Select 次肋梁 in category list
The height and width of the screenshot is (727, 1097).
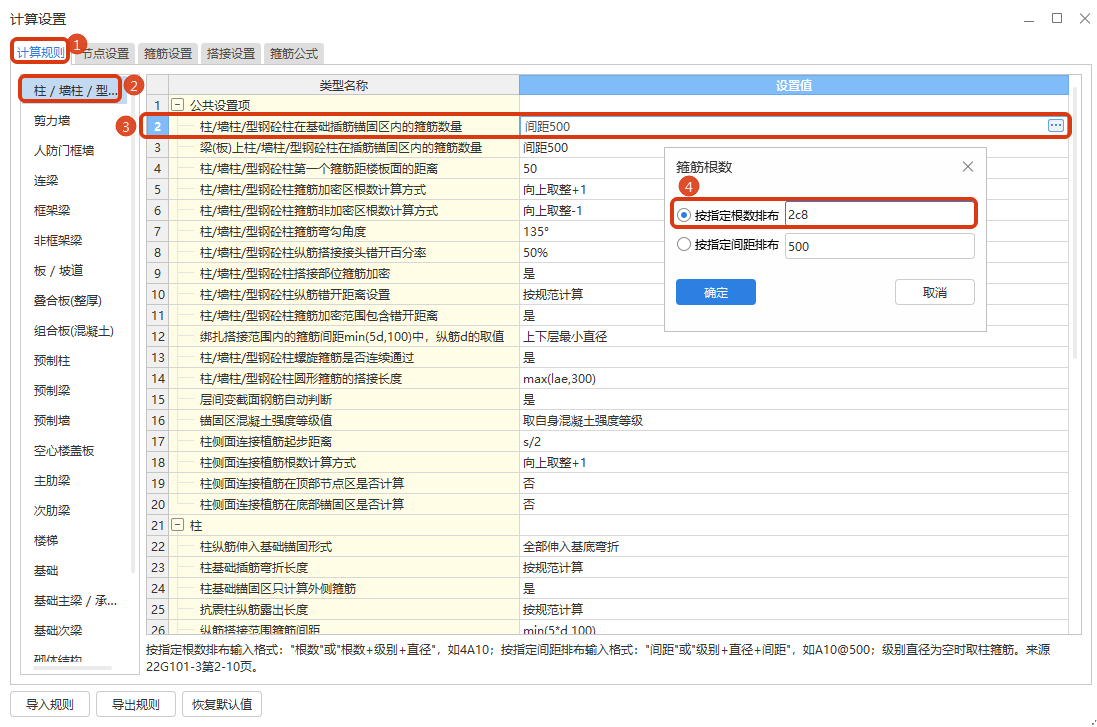[x=52, y=510]
